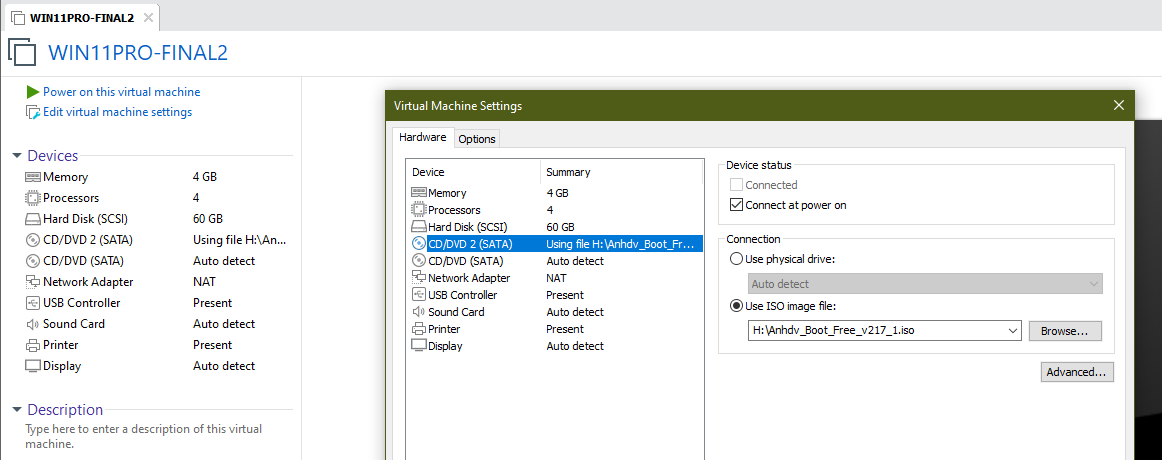
Task: Click the Memory icon in Devices panel
Action: (33, 177)
